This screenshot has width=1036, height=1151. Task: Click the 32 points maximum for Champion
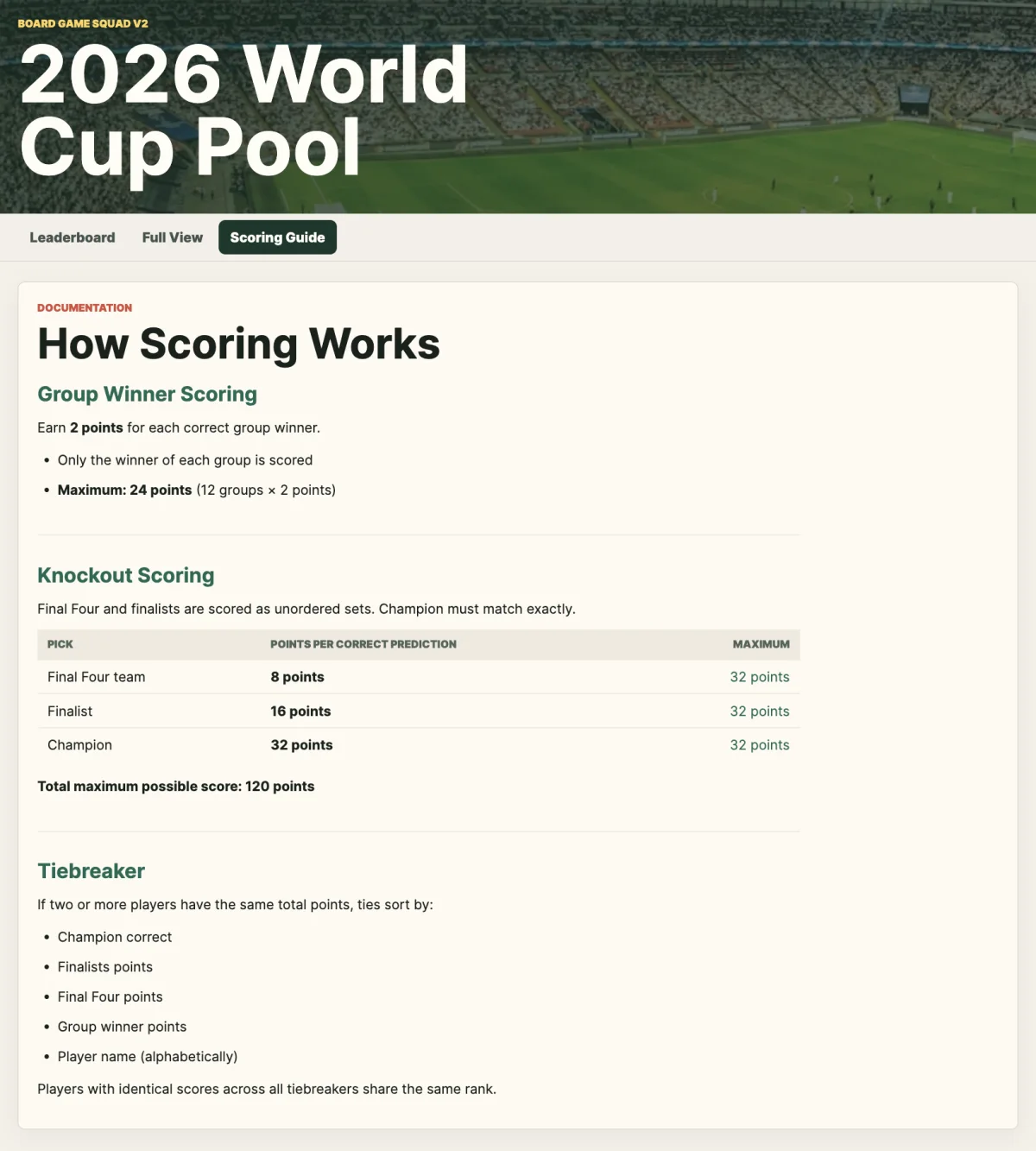pos(760,745)
